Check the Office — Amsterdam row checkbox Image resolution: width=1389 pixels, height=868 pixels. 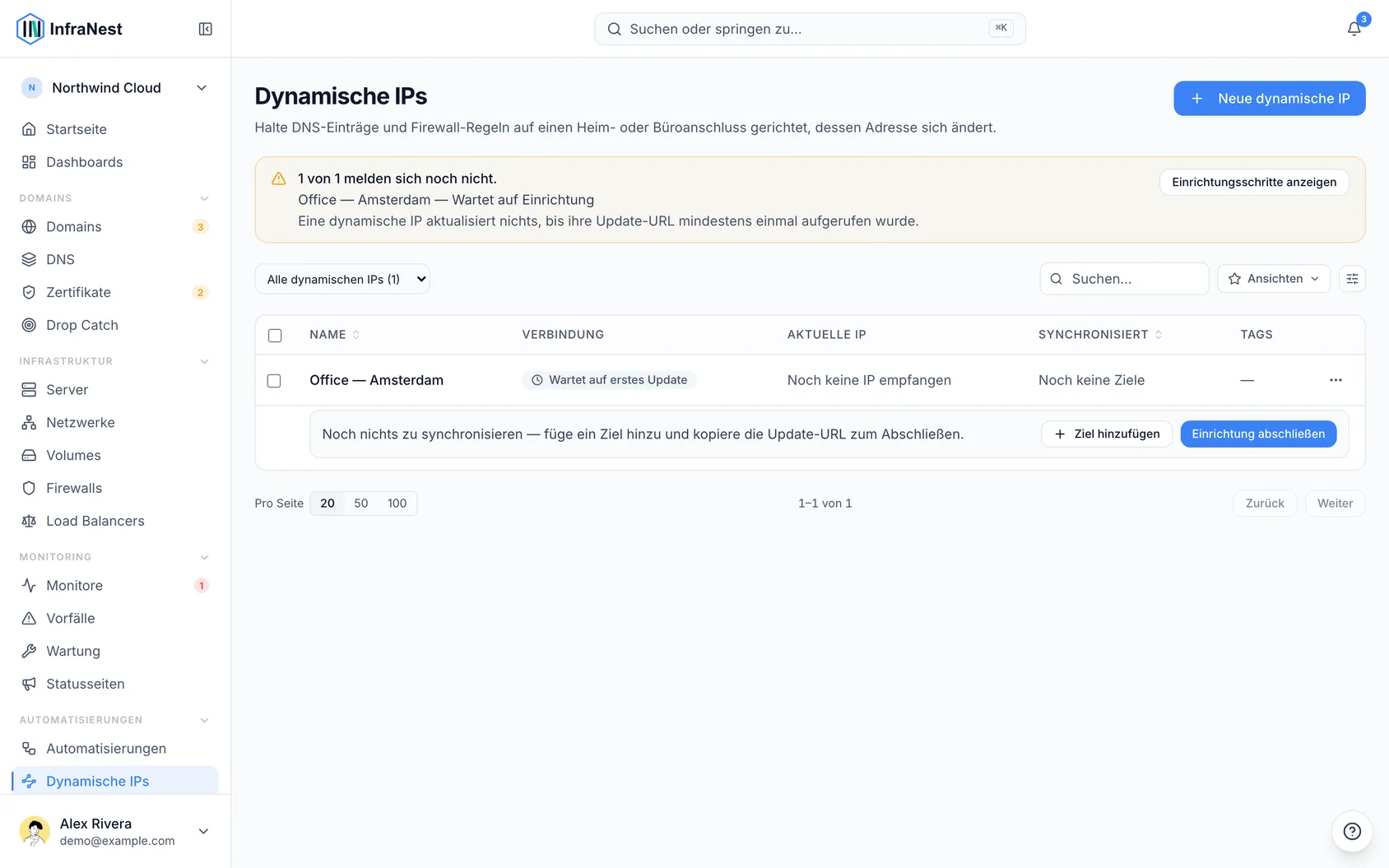coord(274,380)
